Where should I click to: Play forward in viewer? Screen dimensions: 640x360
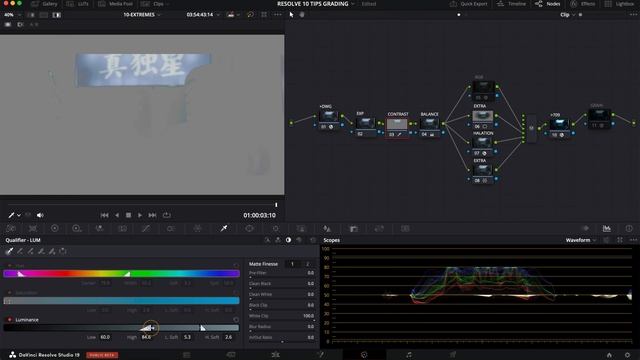pyautogui.click(x=140, y=215)
